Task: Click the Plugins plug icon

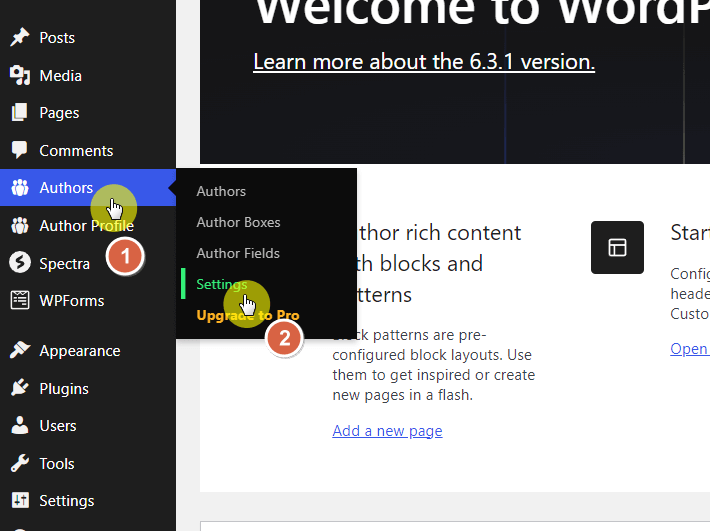Action: click(20, 388)
